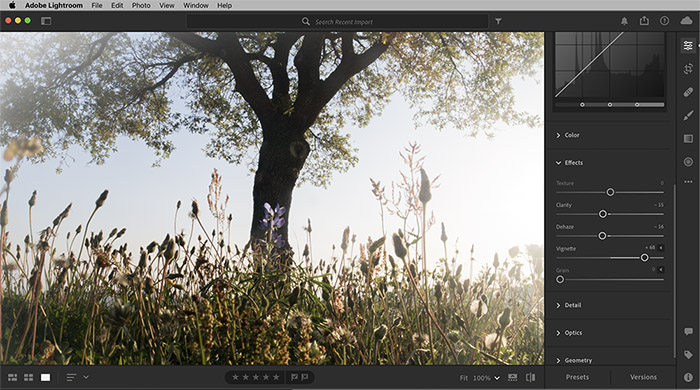Screen dimensions: 700x390
Task: Open the 100% zoom level dropdown
Action: pyautogui.click(x=486, y=378)
